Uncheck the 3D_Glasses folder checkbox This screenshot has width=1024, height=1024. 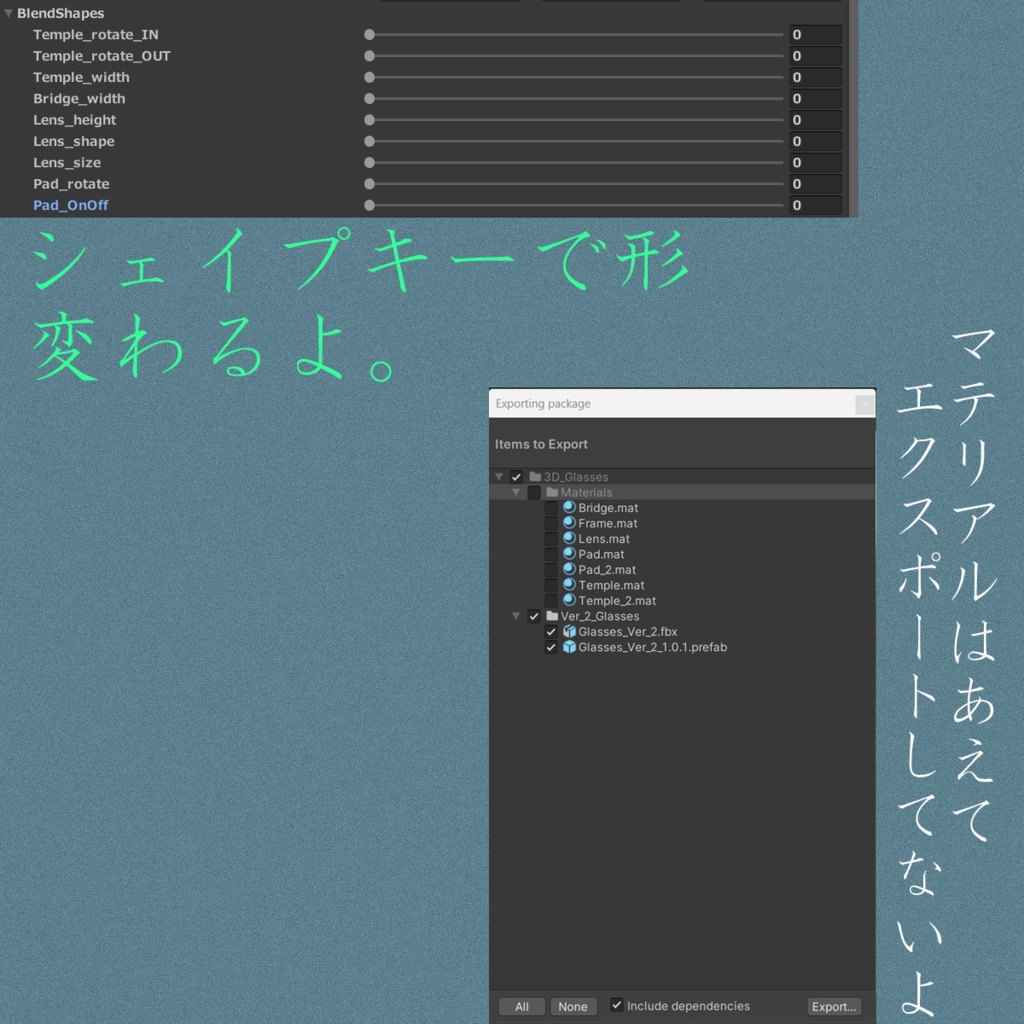(x=516, y=477)
